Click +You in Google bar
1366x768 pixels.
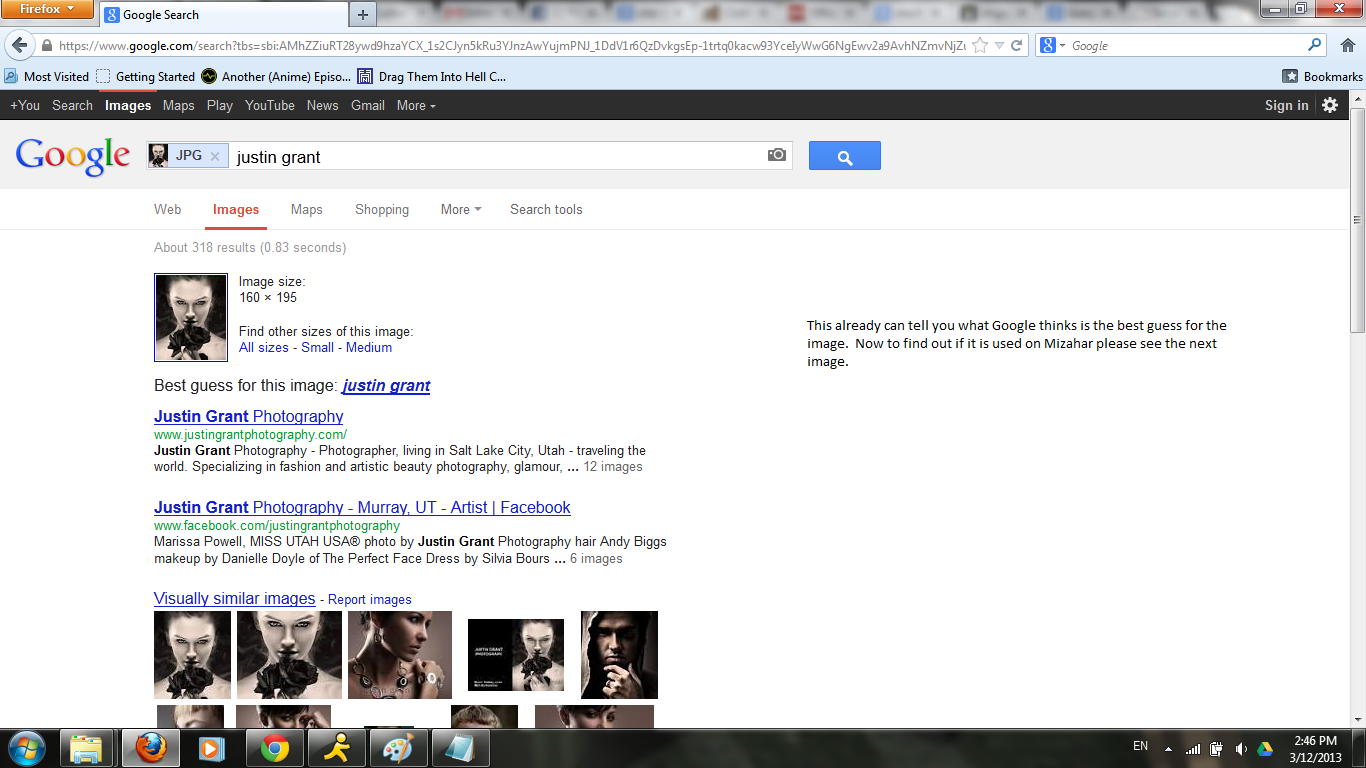[x=25, y=105]
